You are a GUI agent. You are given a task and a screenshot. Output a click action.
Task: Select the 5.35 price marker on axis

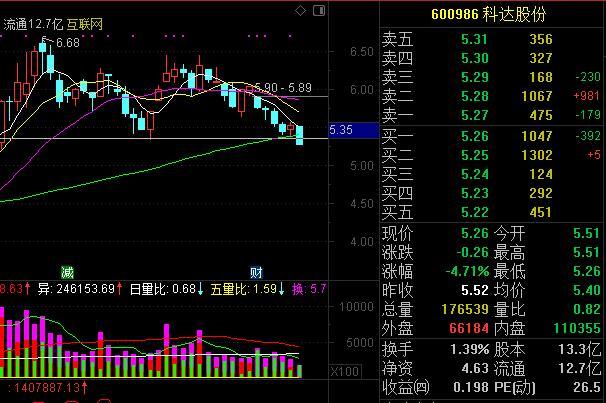[354, 130]
